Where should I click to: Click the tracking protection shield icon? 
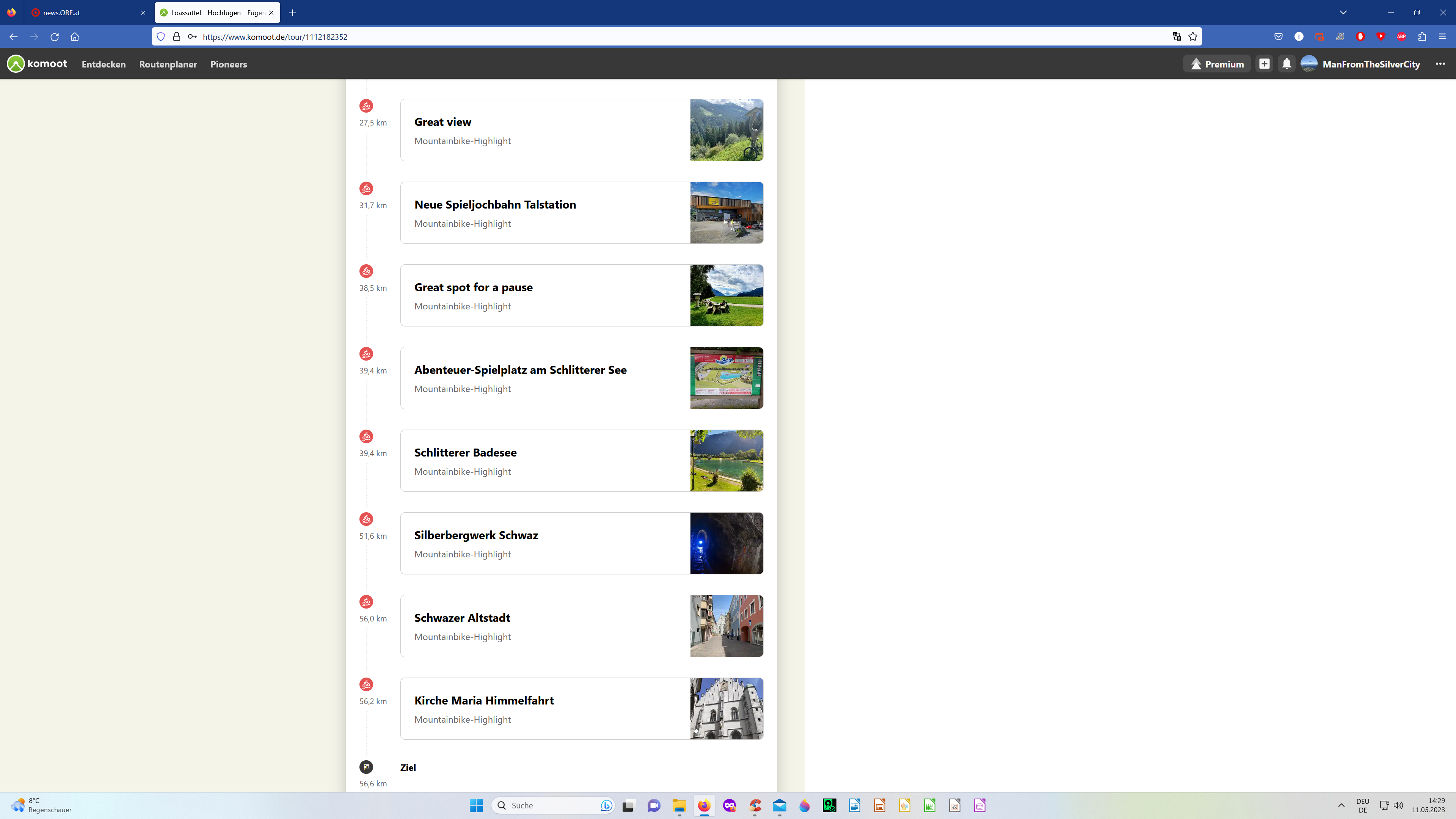point(160,37)
